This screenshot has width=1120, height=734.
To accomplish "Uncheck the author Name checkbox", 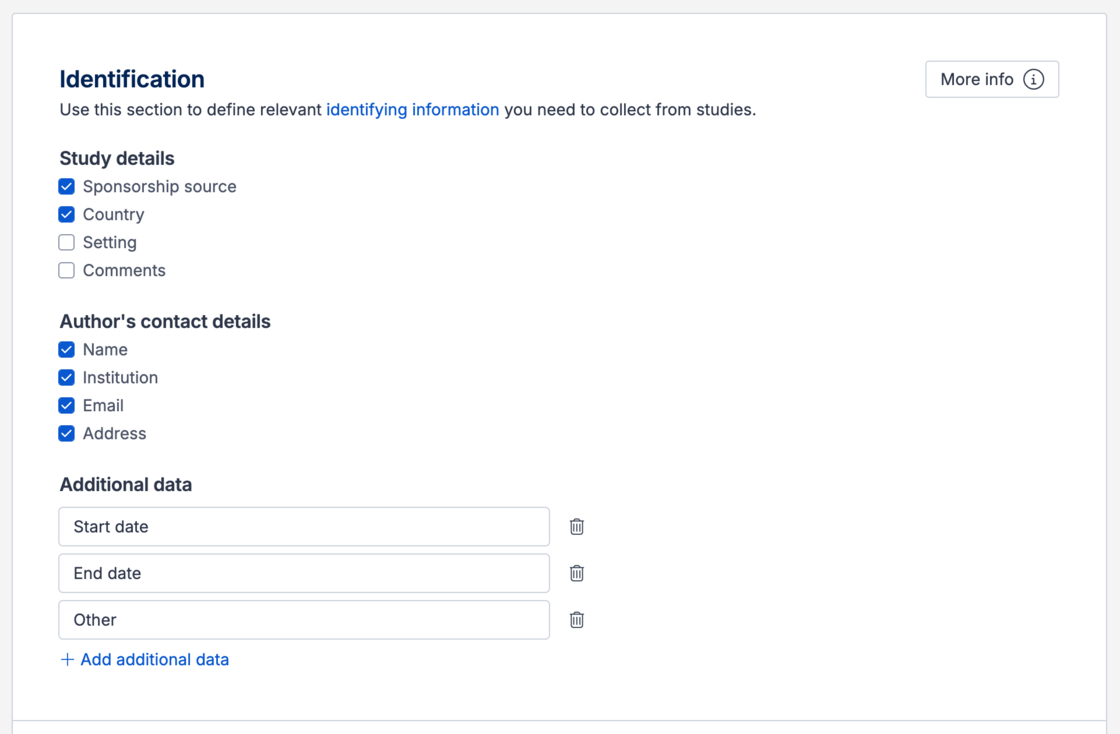I will [x=66, y=349].
